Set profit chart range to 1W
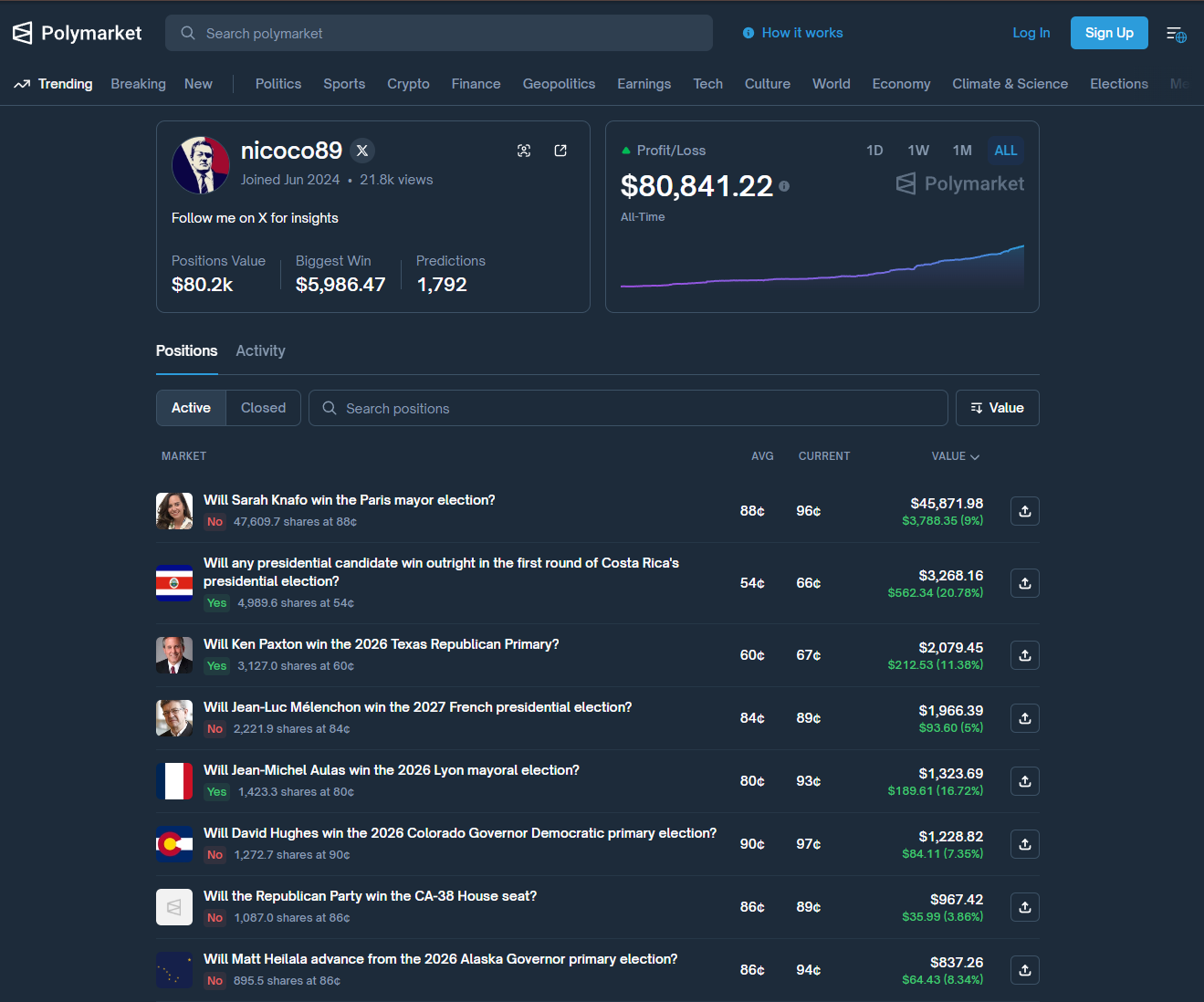Screen dimensions: 1204x1002 (x=917, y=151)
